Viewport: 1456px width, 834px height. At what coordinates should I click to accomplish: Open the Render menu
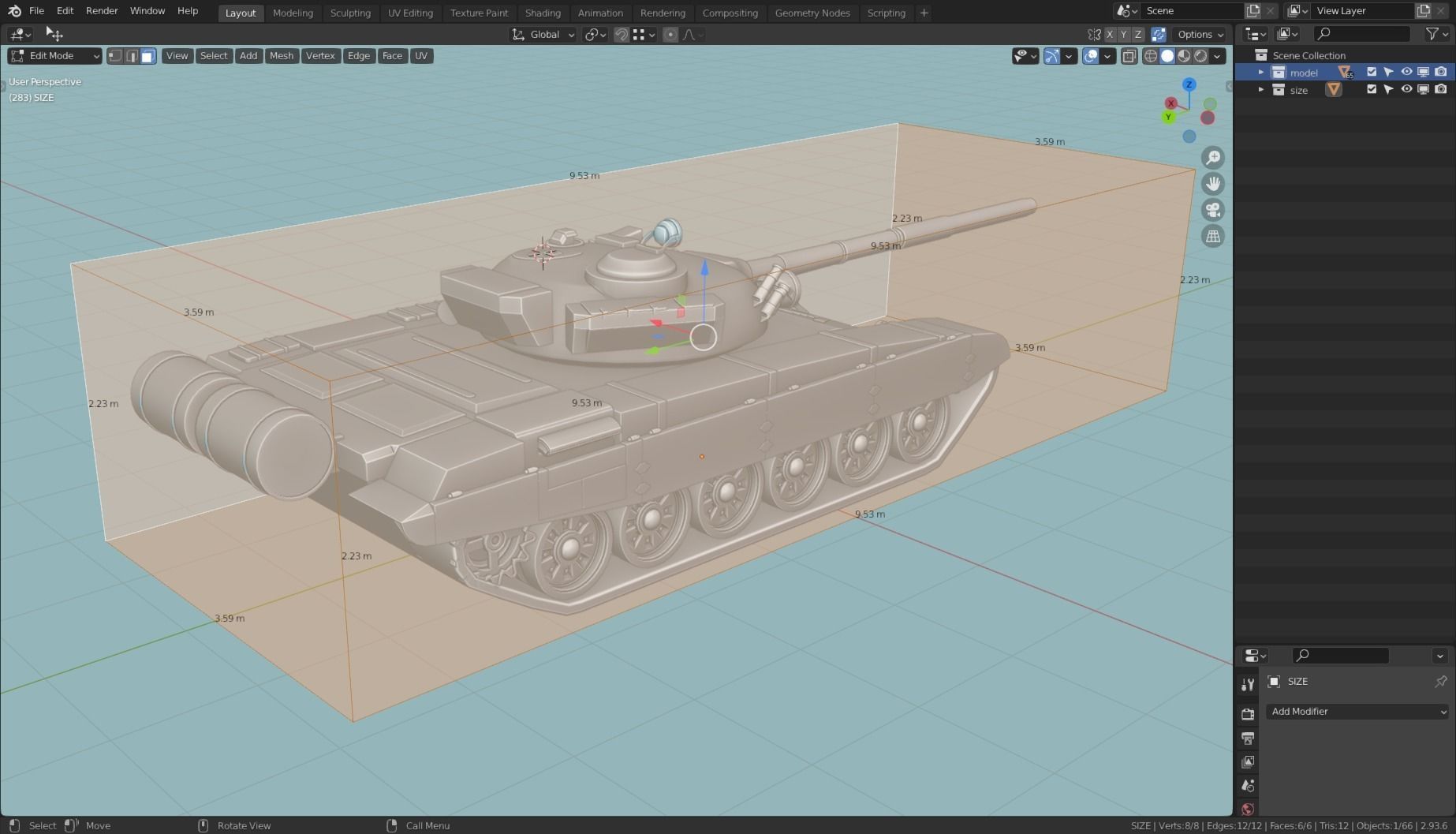pyautogui.click(x=102, y=11)
